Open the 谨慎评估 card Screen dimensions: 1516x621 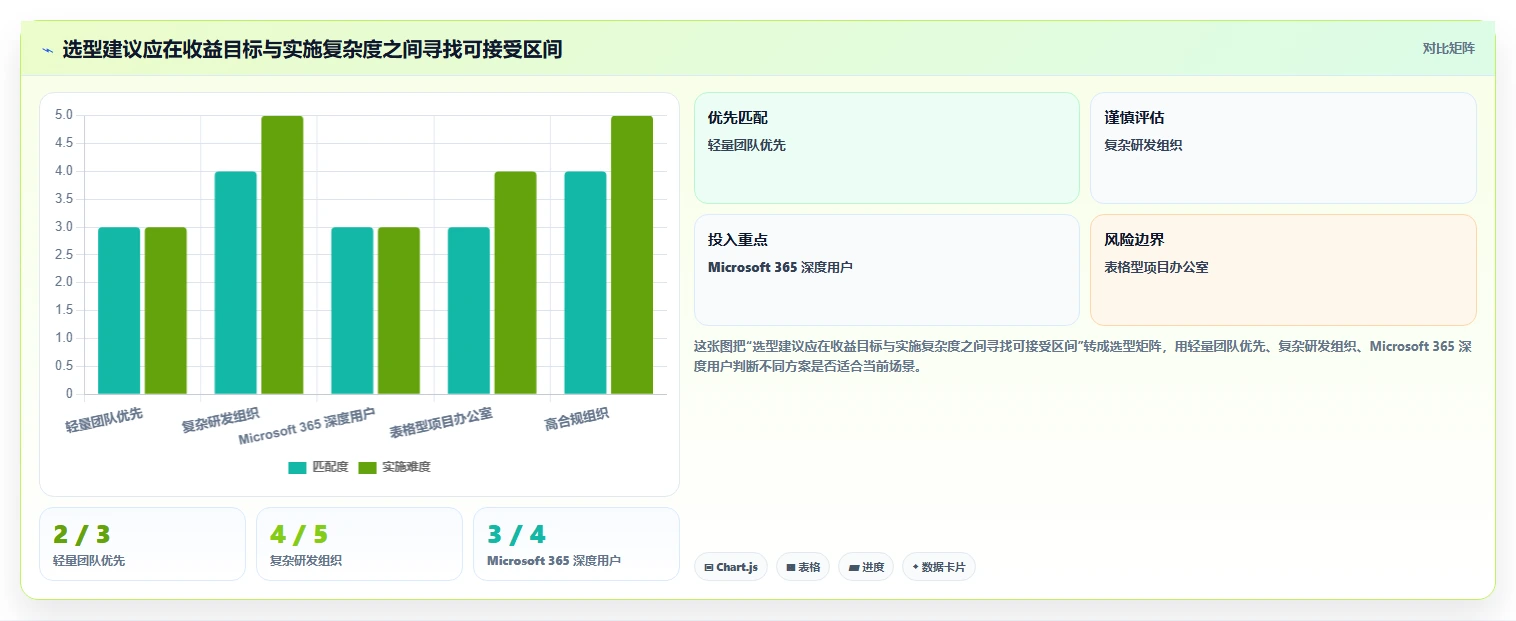[x=1283, y=148]
